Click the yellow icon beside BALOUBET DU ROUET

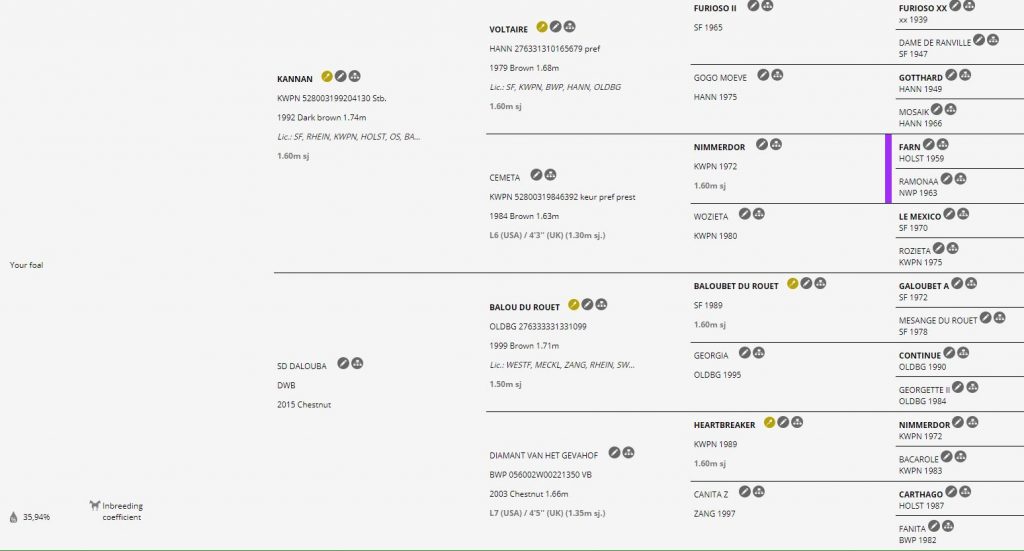pyautogui.click(x=792, y=283)
